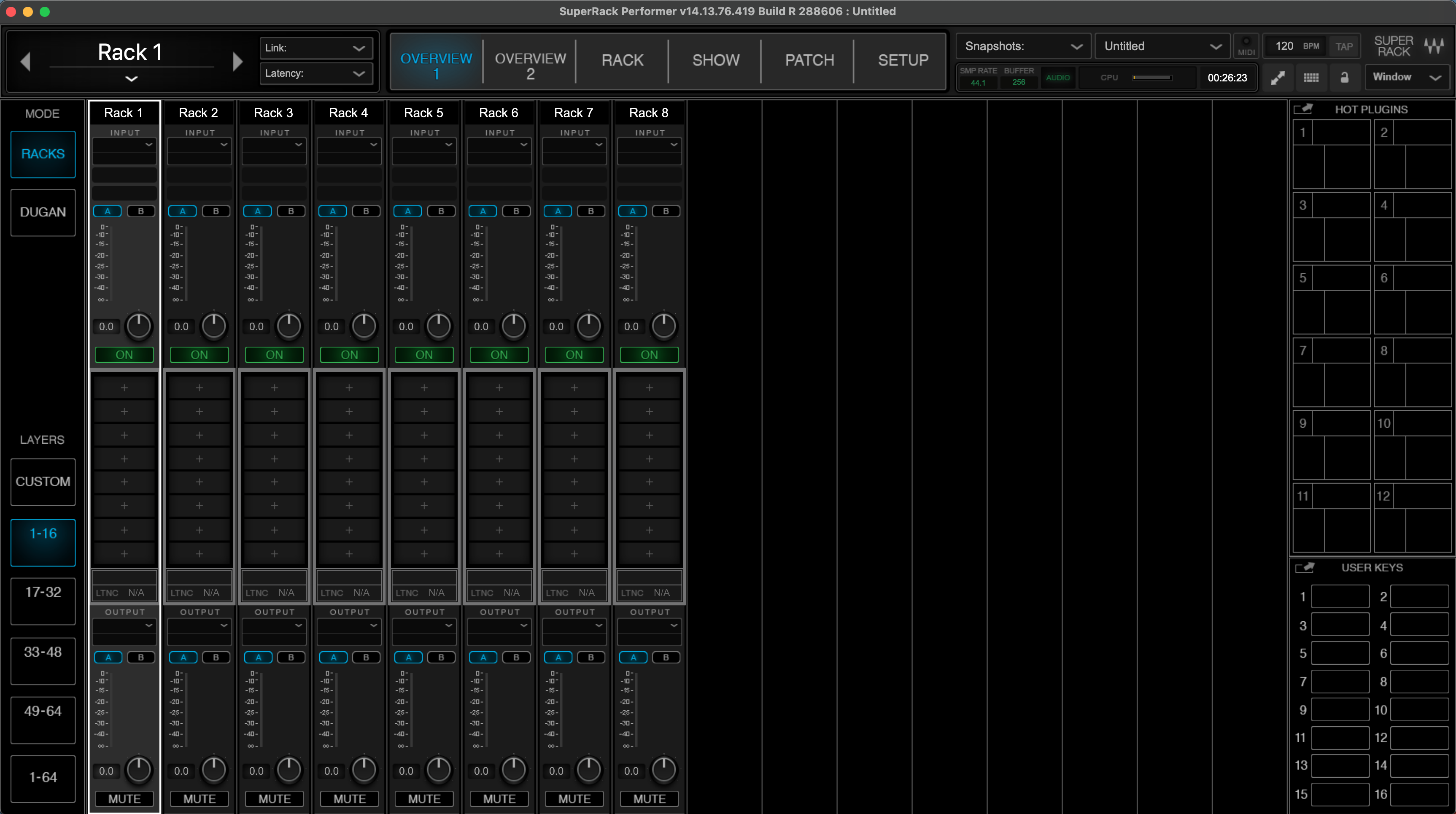The width and height of the screenshot is (1456, 814).
Task: Add a plugin in Rack 3's first slot
Action: 275,388
